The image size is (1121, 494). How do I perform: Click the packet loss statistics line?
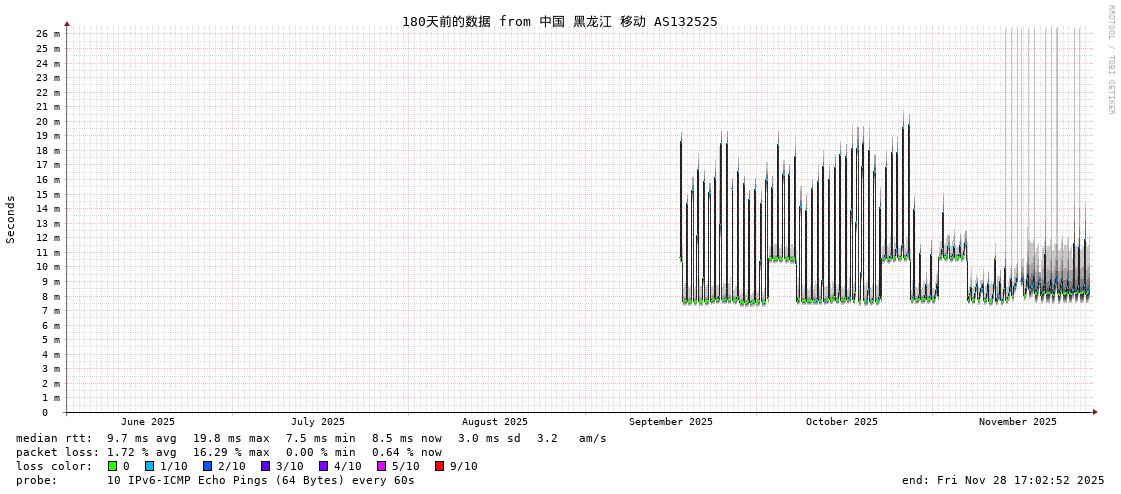[x=229, y=452]
